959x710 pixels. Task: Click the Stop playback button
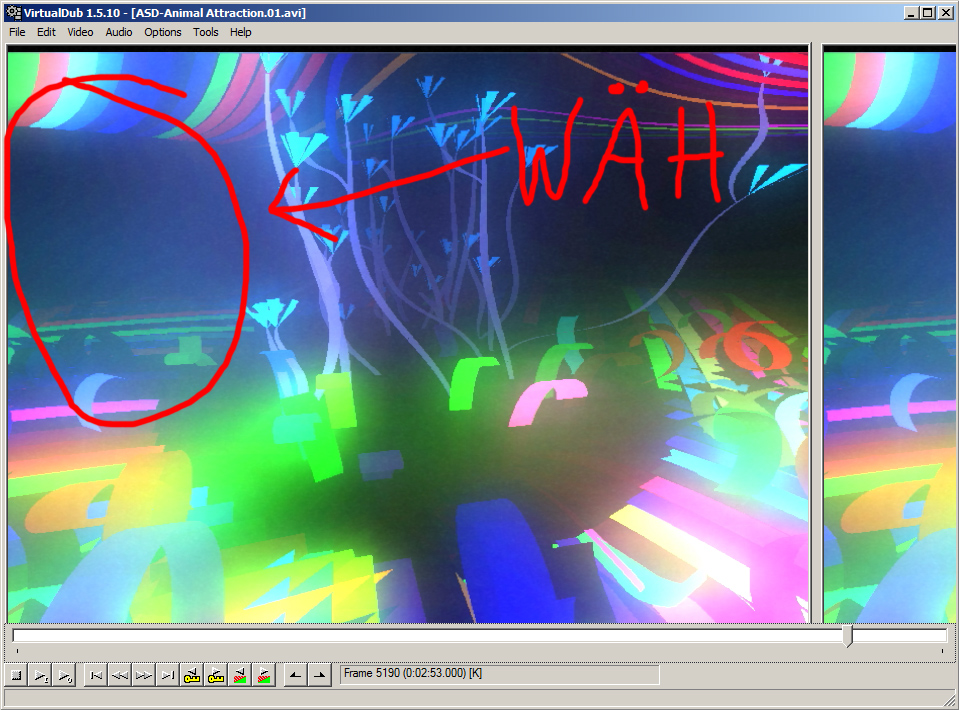(16, 676)
